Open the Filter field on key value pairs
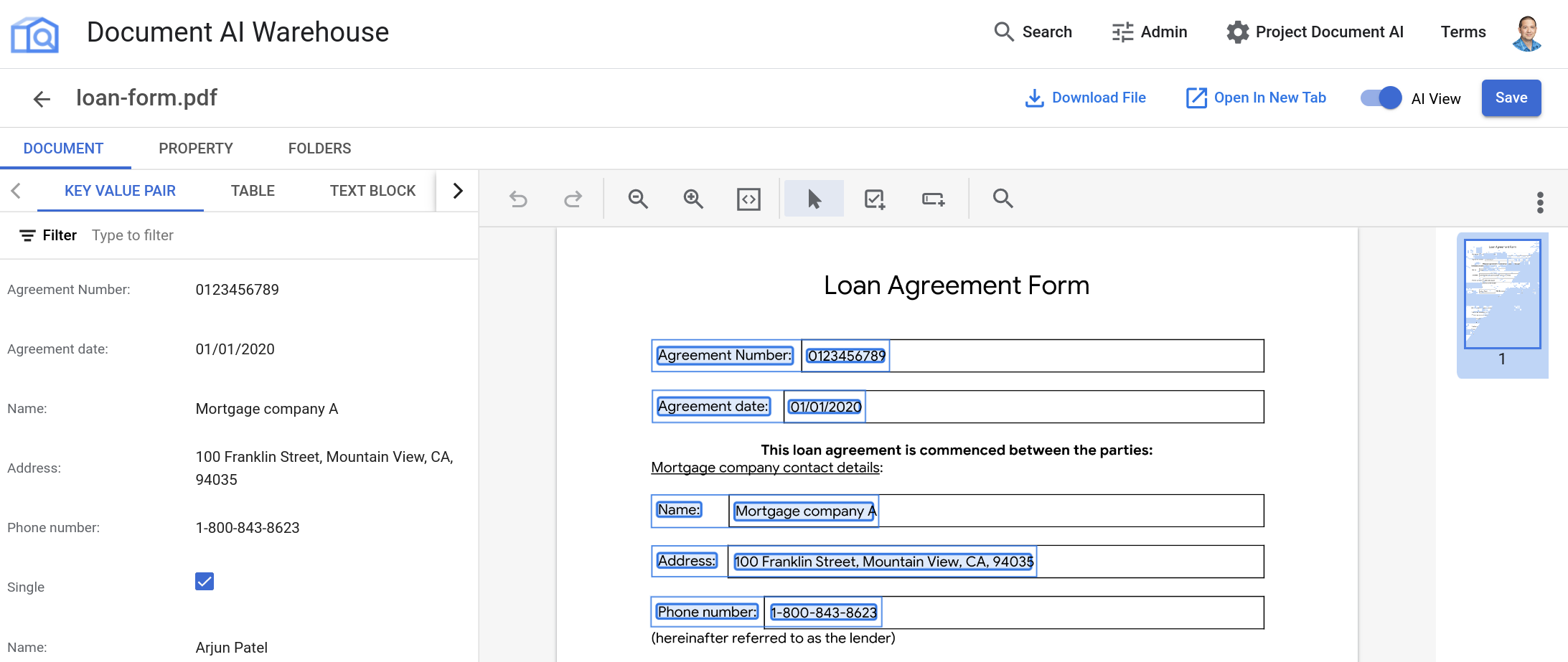This screenshot has width=1568, height=662. coord(132,235)
